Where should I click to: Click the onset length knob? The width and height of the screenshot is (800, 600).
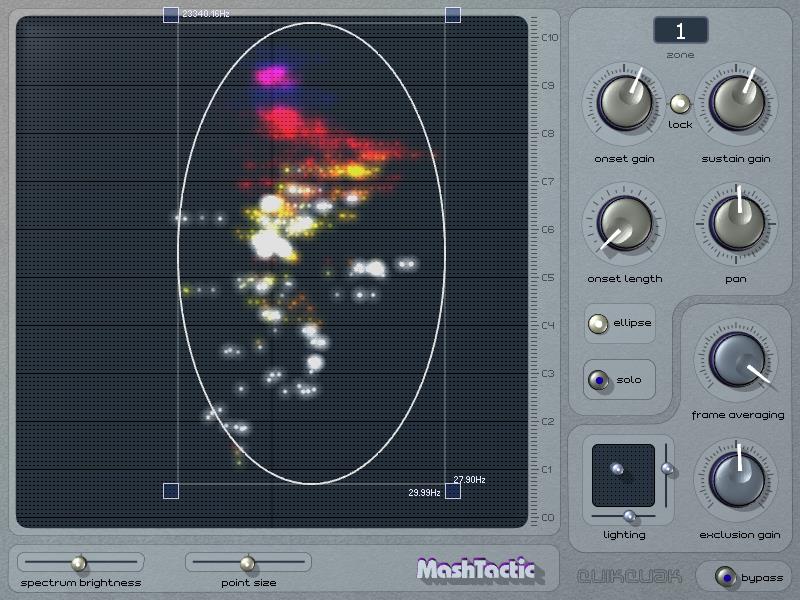point(624,223)
